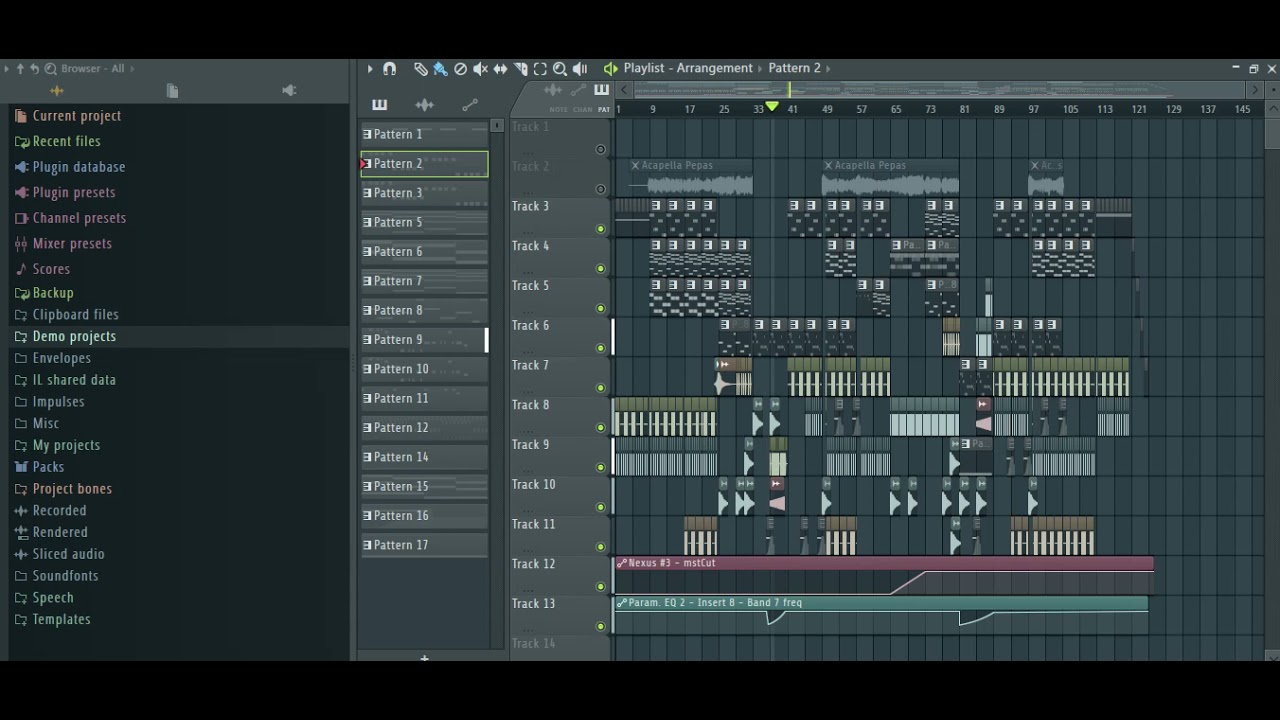Image resolution: width=1280 pixels, height=720 pixels.
Task: Click the Recorded microphone icon
Action: click(21, 511)
